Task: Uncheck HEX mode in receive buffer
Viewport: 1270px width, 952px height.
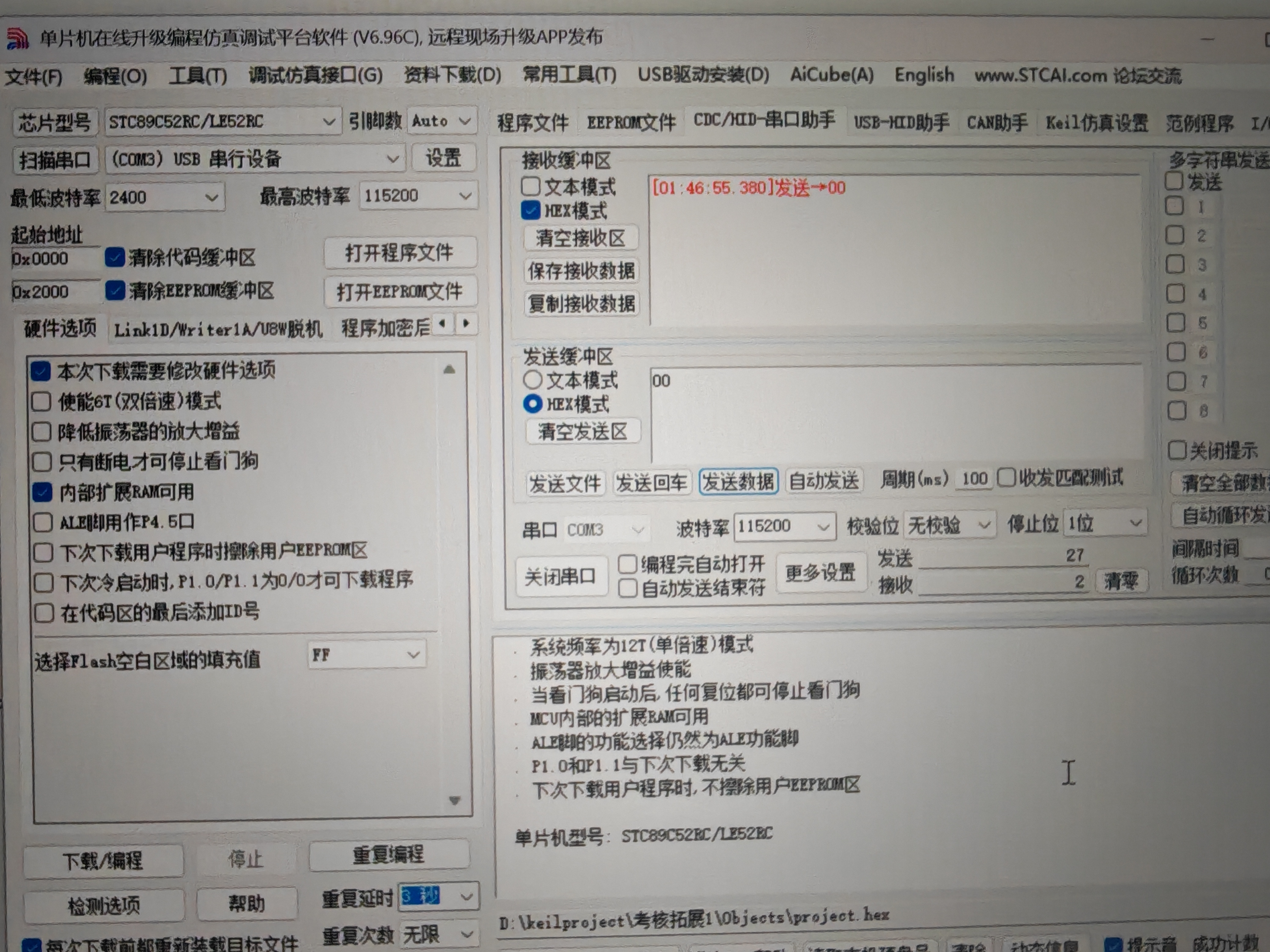Action: click(x=531, y=210)
